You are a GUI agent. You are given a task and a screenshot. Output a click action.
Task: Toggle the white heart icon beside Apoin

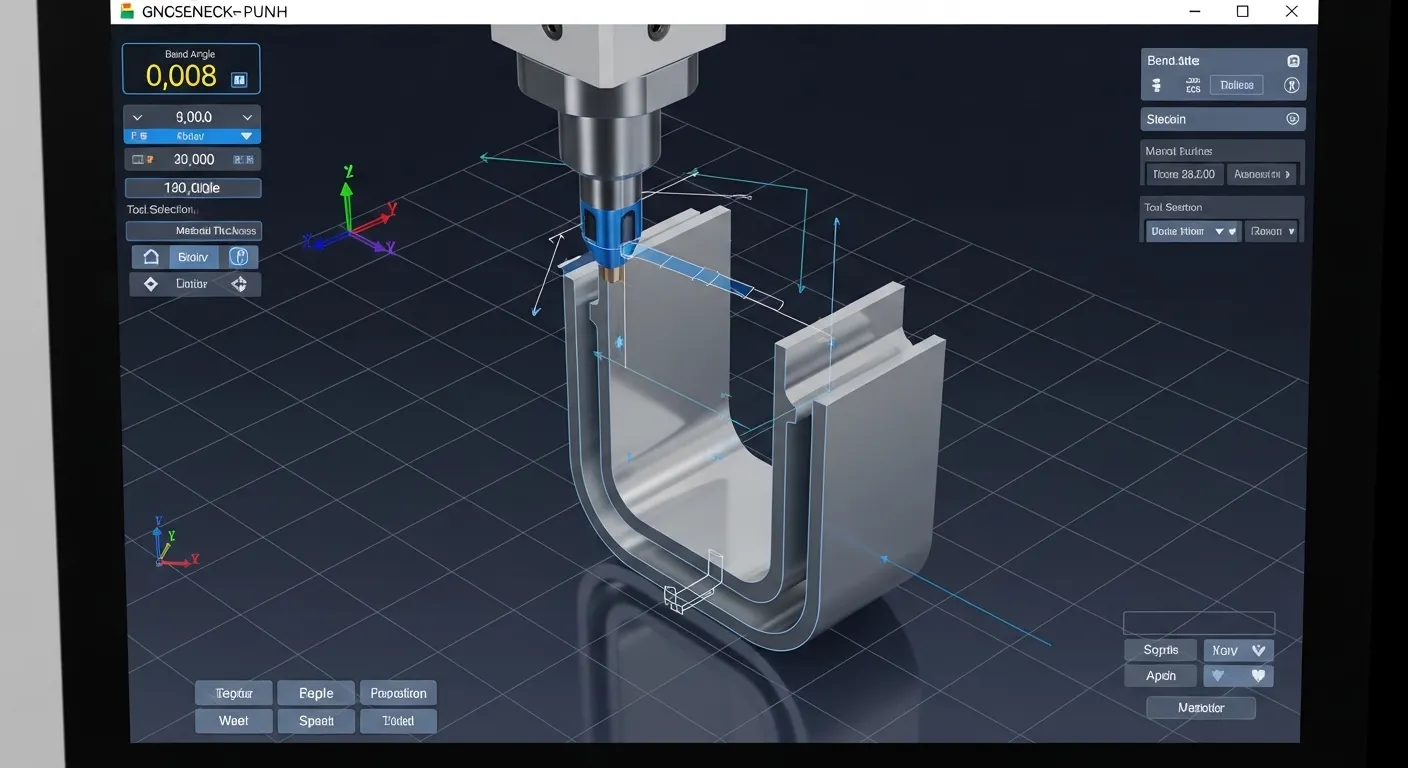(x=1258, y=676)
